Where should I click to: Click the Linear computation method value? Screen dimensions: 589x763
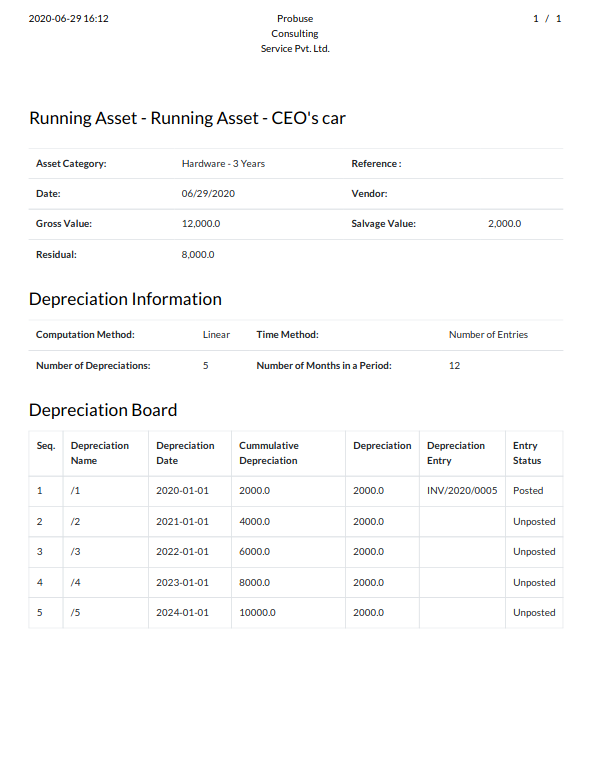[x=216, y=335]
